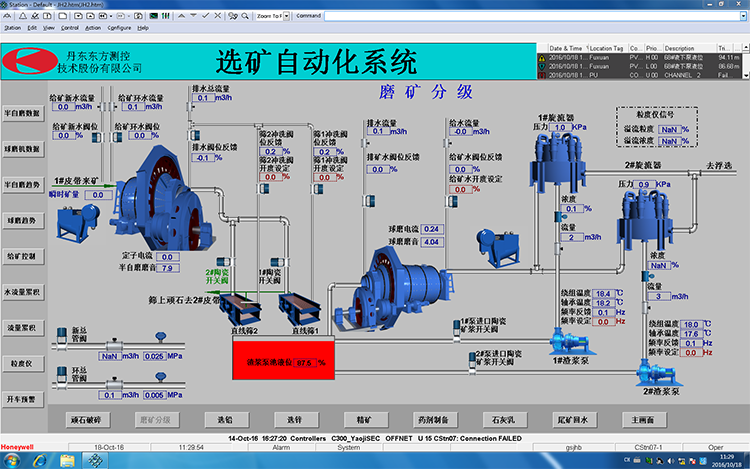Image resolution: width=750 pixels, height=469 pixels.
Task: Click the 渣浆泵池液位 red level tank
Action: pos(283,360)
